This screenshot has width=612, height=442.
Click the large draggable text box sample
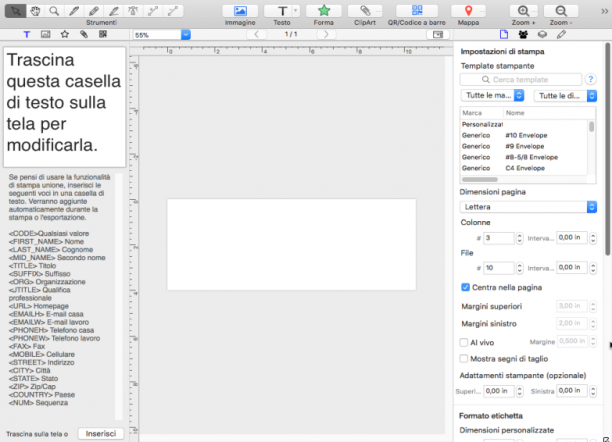(64, 107)
